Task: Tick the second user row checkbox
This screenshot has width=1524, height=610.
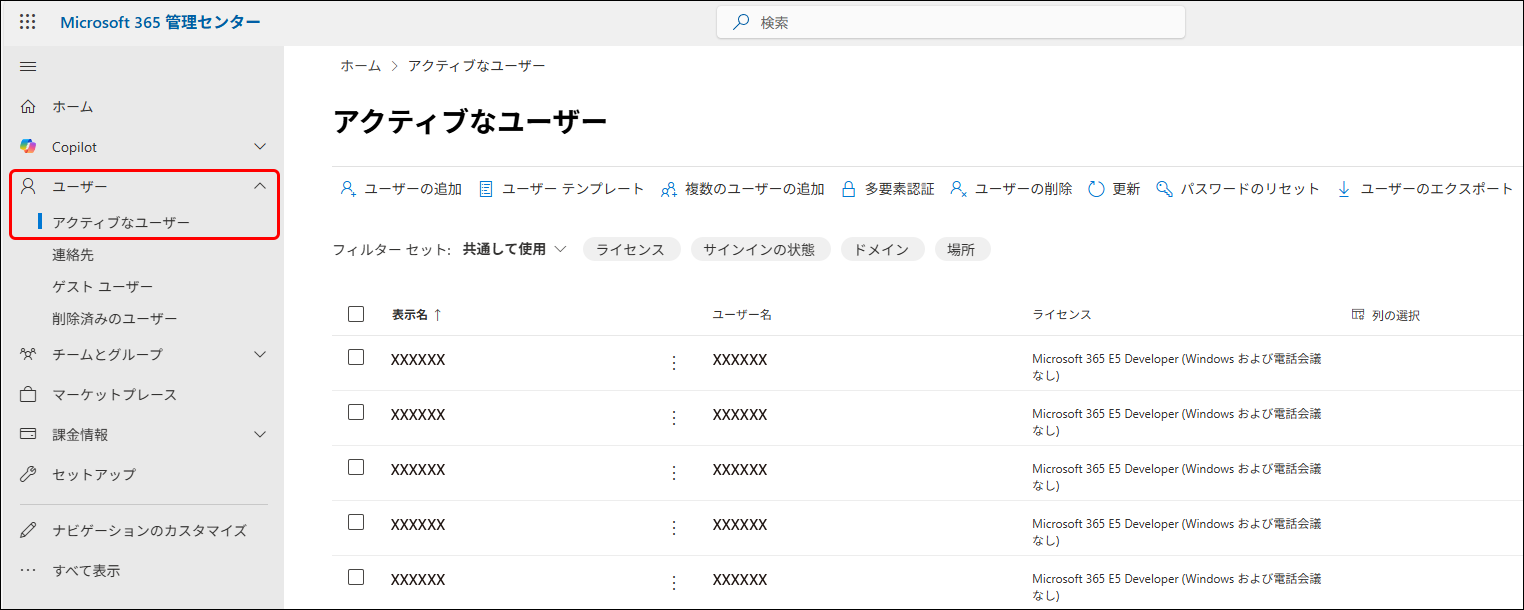Action: pos(356,412)
